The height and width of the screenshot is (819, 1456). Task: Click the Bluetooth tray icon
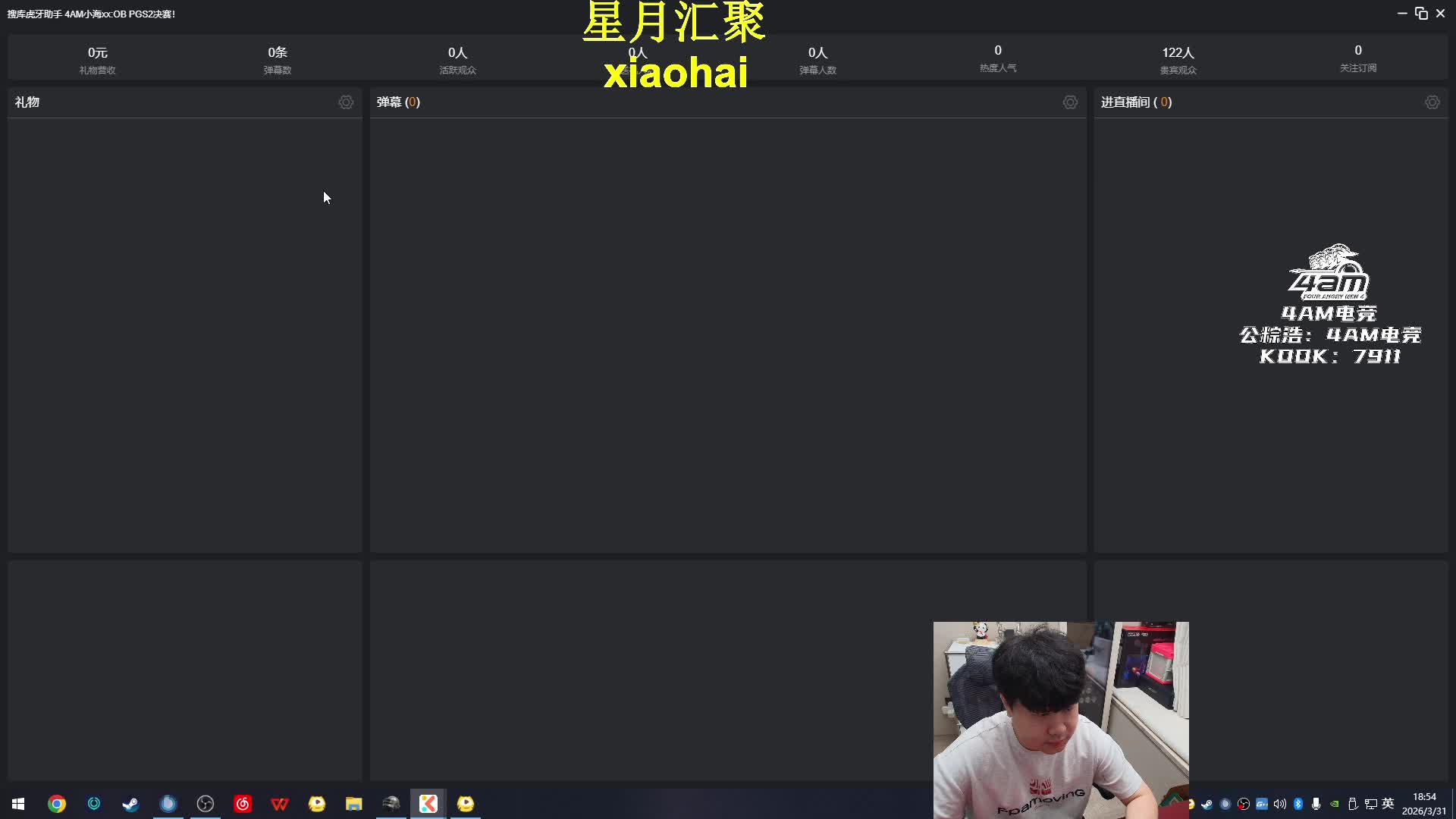(x=1298, y=804)
